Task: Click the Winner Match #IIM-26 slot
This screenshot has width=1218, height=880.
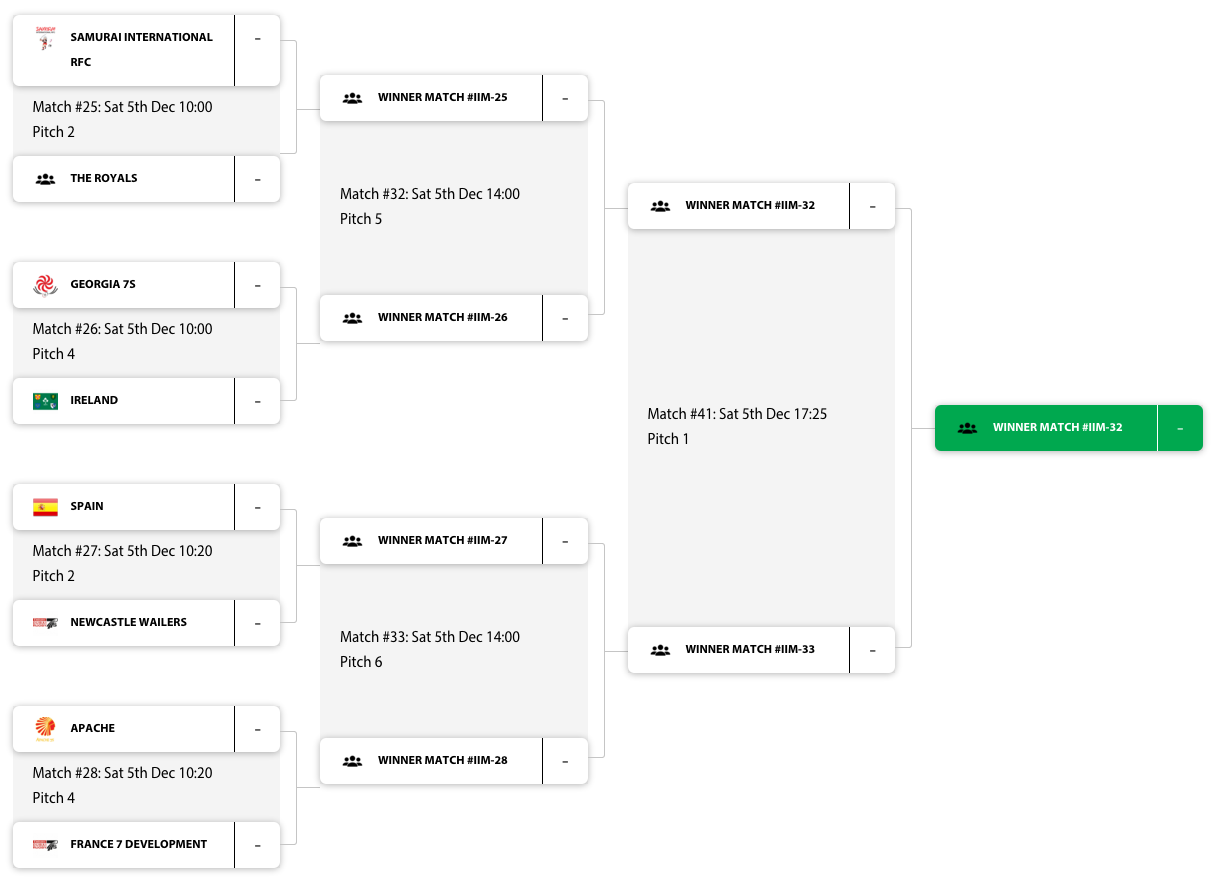Action: pos(442,318)
